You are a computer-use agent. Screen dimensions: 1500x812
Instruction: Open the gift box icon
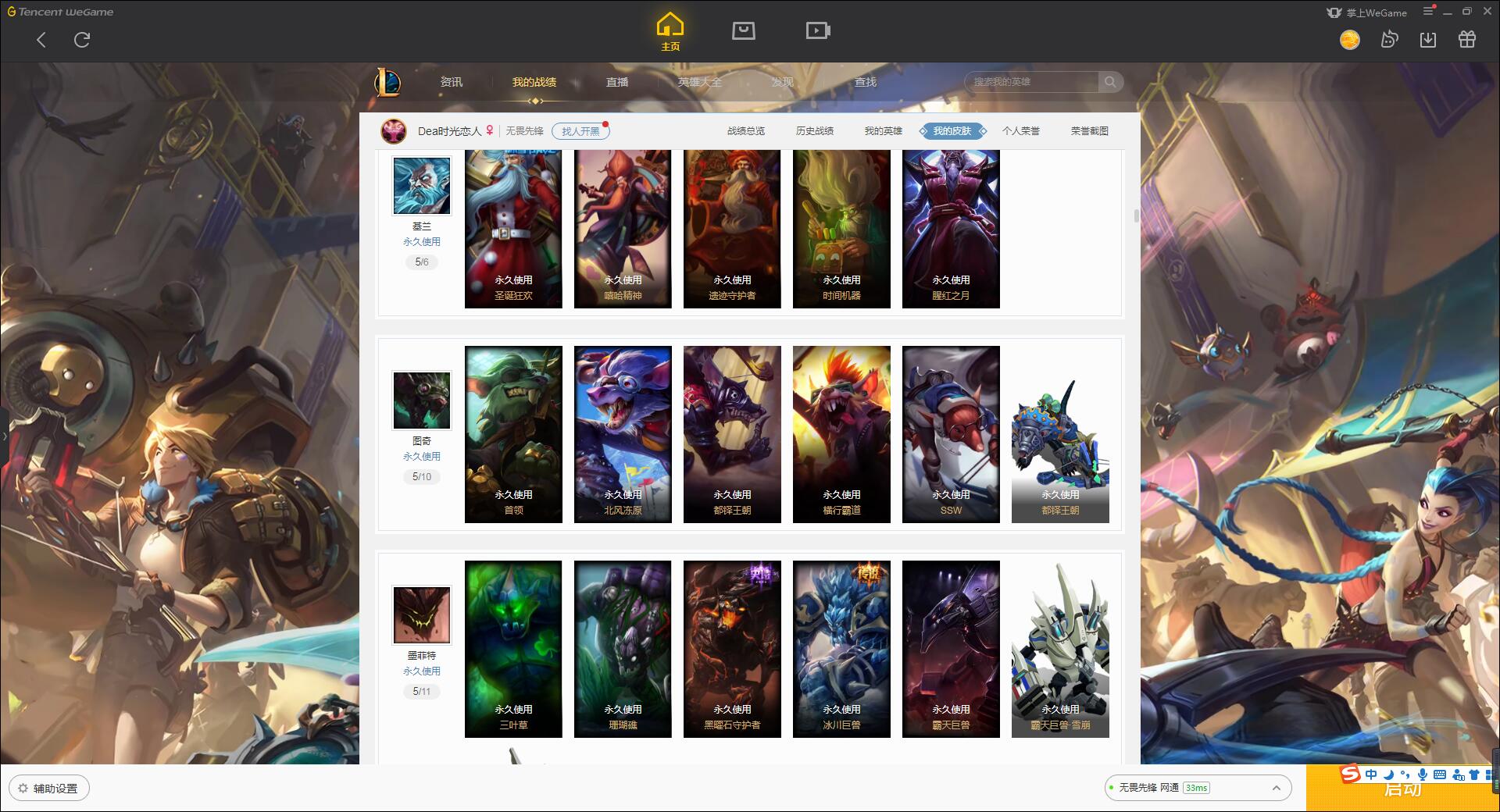tap(1467, 40)
